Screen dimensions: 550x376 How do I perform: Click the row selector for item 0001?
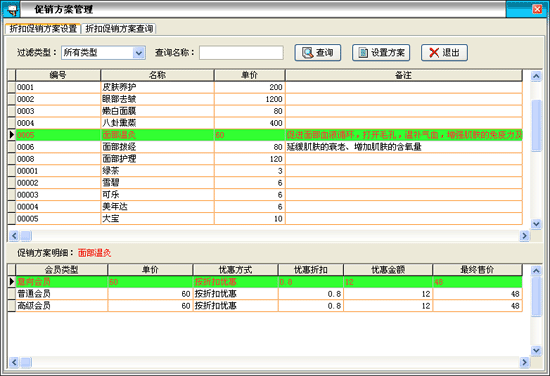12,87
